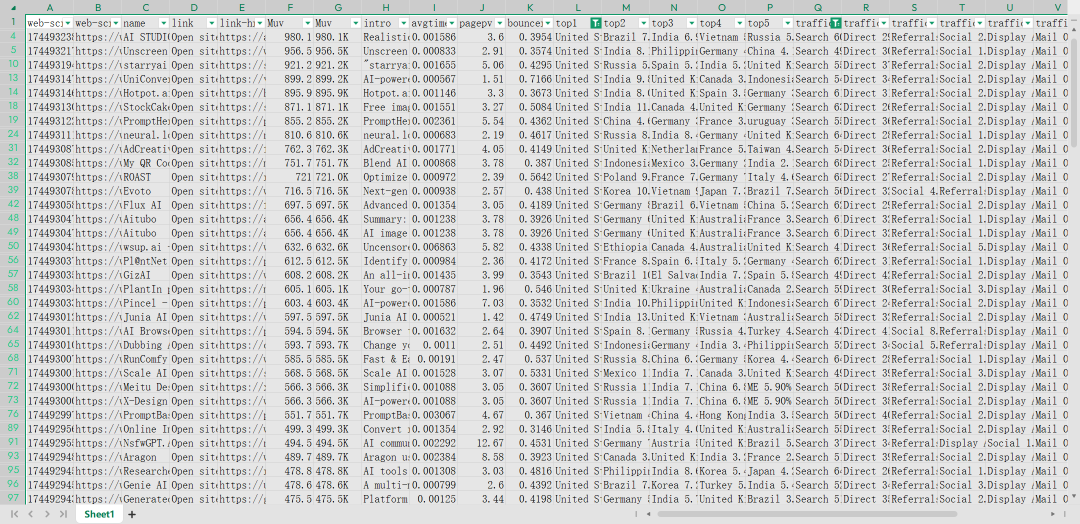Select the top3 cell "Ukraine"
This screenshot has width=1080, height=524.
pos(673,289)
